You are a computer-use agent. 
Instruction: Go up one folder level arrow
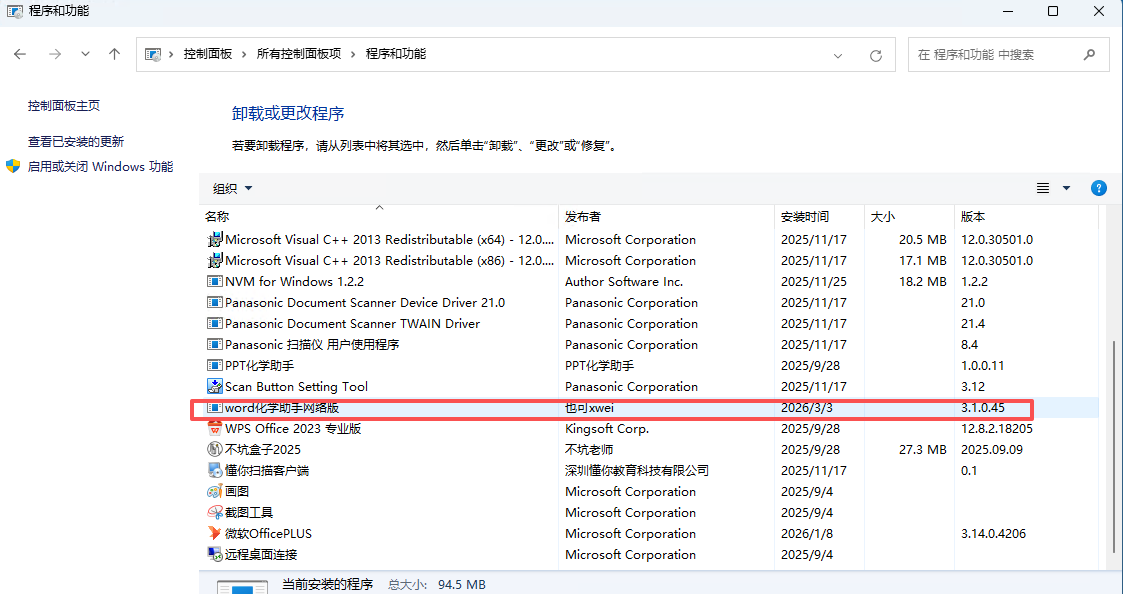[114, 54]
